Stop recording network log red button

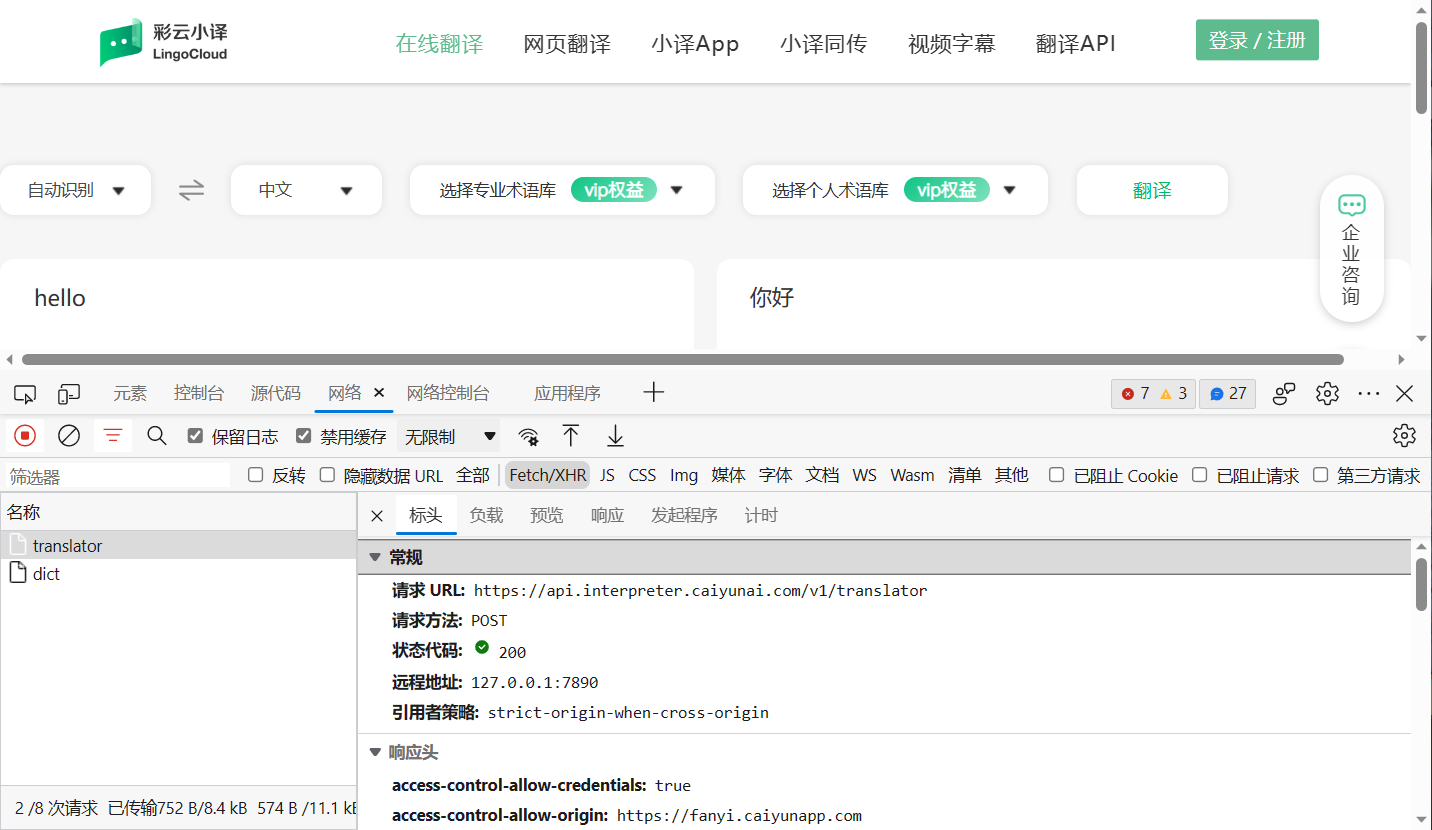25,435
